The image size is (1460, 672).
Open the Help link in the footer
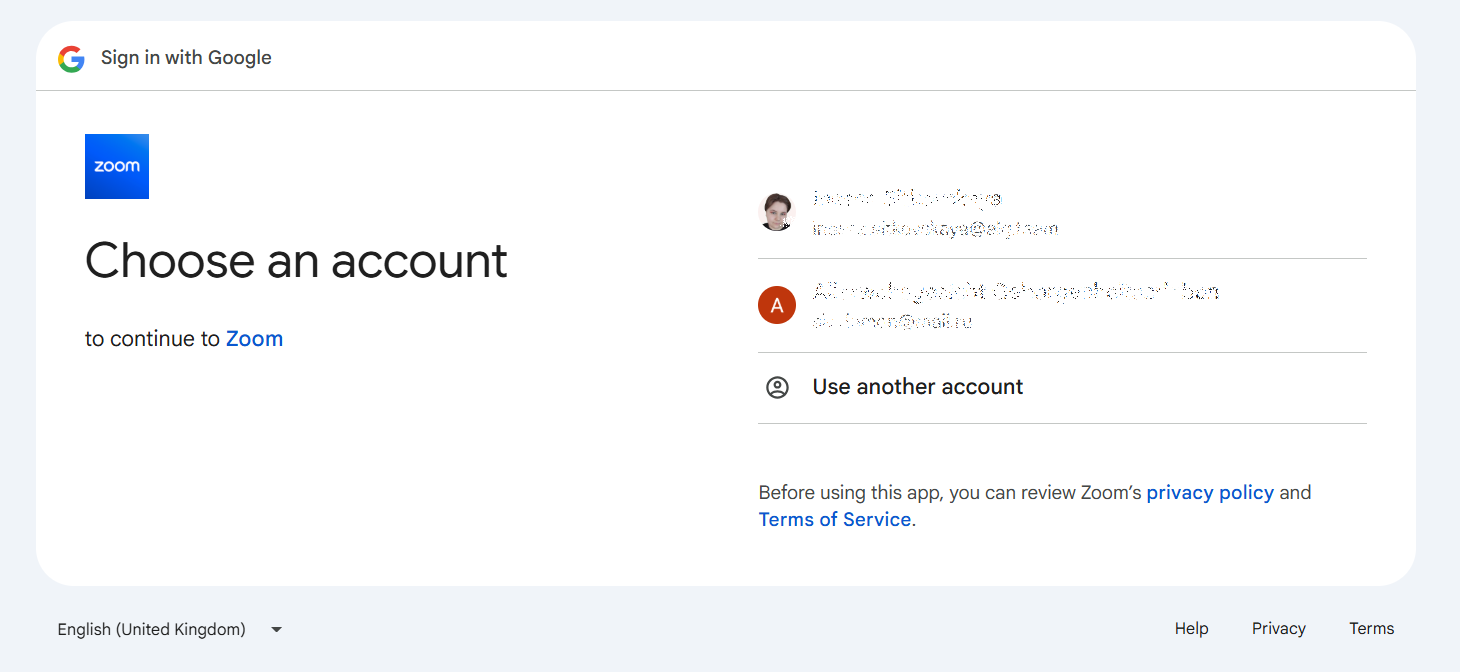click(x=1191, y=629)
